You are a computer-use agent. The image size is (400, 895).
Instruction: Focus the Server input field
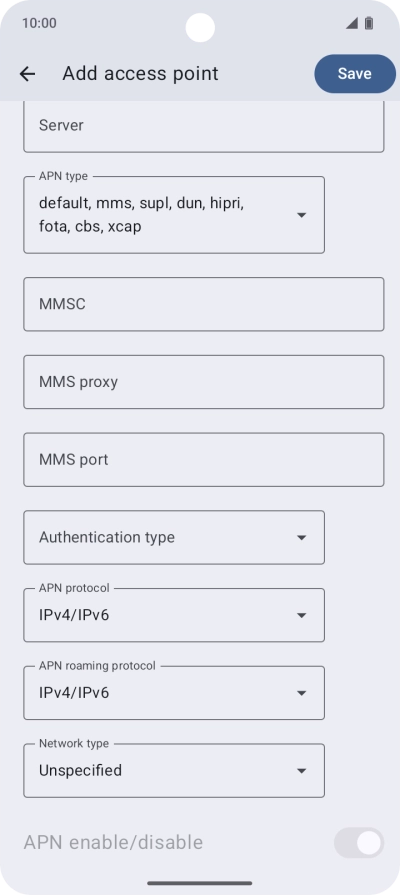click(204, 127)
